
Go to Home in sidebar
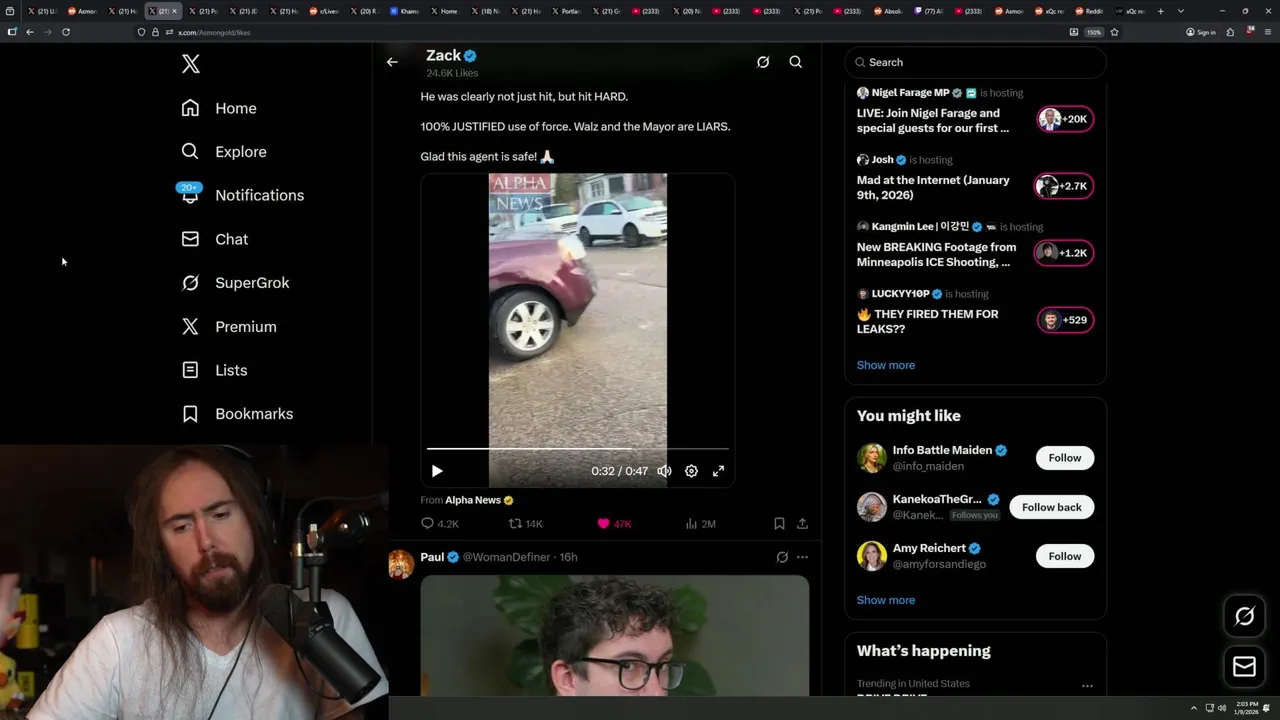point(219,108)
